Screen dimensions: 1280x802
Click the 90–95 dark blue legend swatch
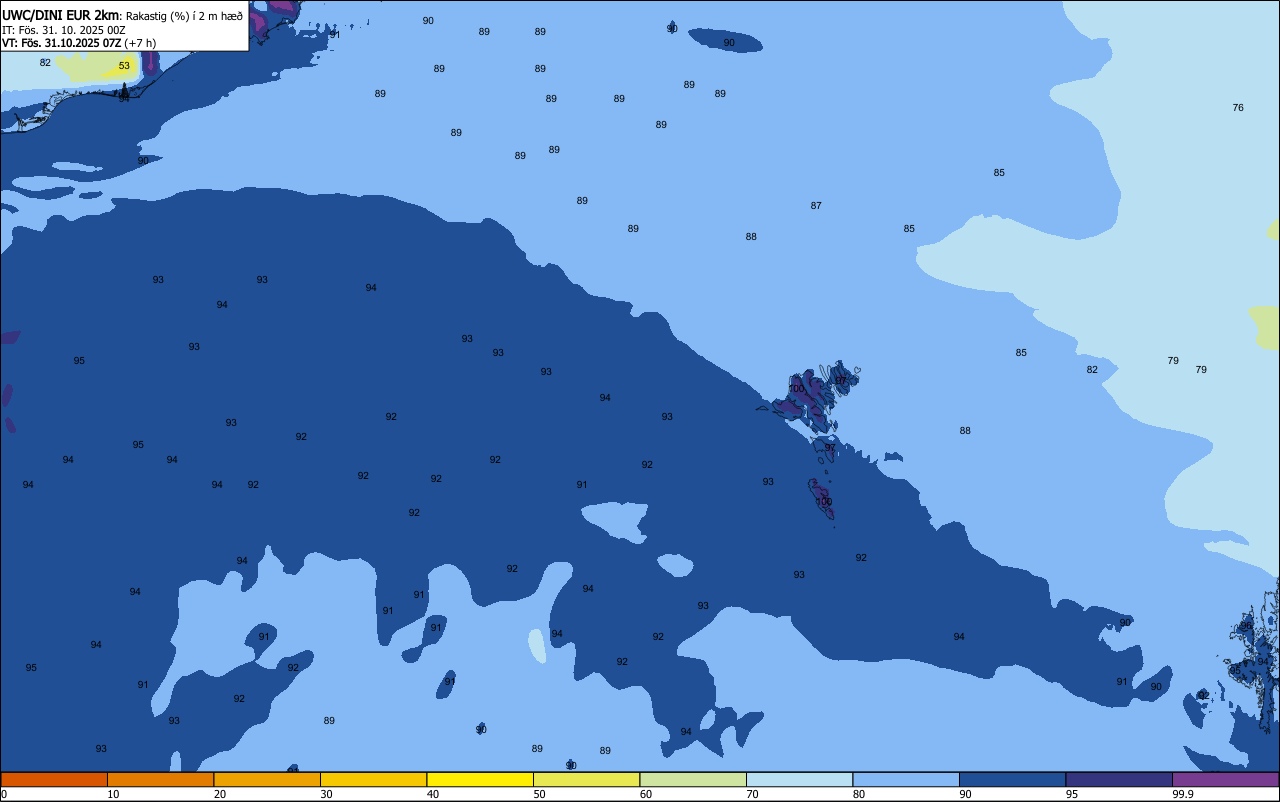(x=1012, y=779)
